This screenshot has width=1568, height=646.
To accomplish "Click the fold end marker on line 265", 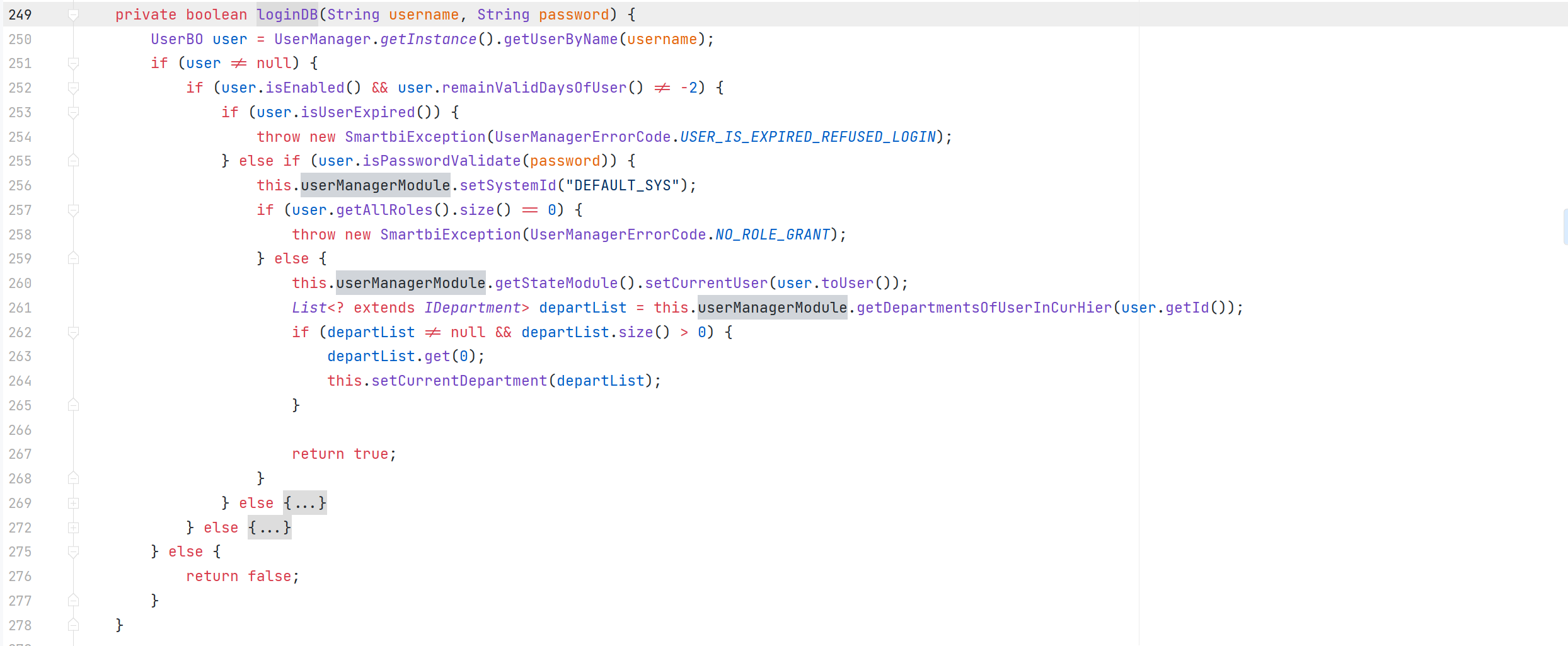I will tap(73, 405).
